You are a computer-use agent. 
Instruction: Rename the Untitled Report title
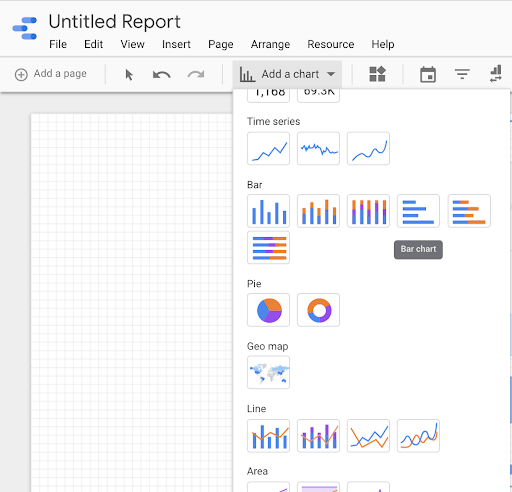tap(114, 22)
